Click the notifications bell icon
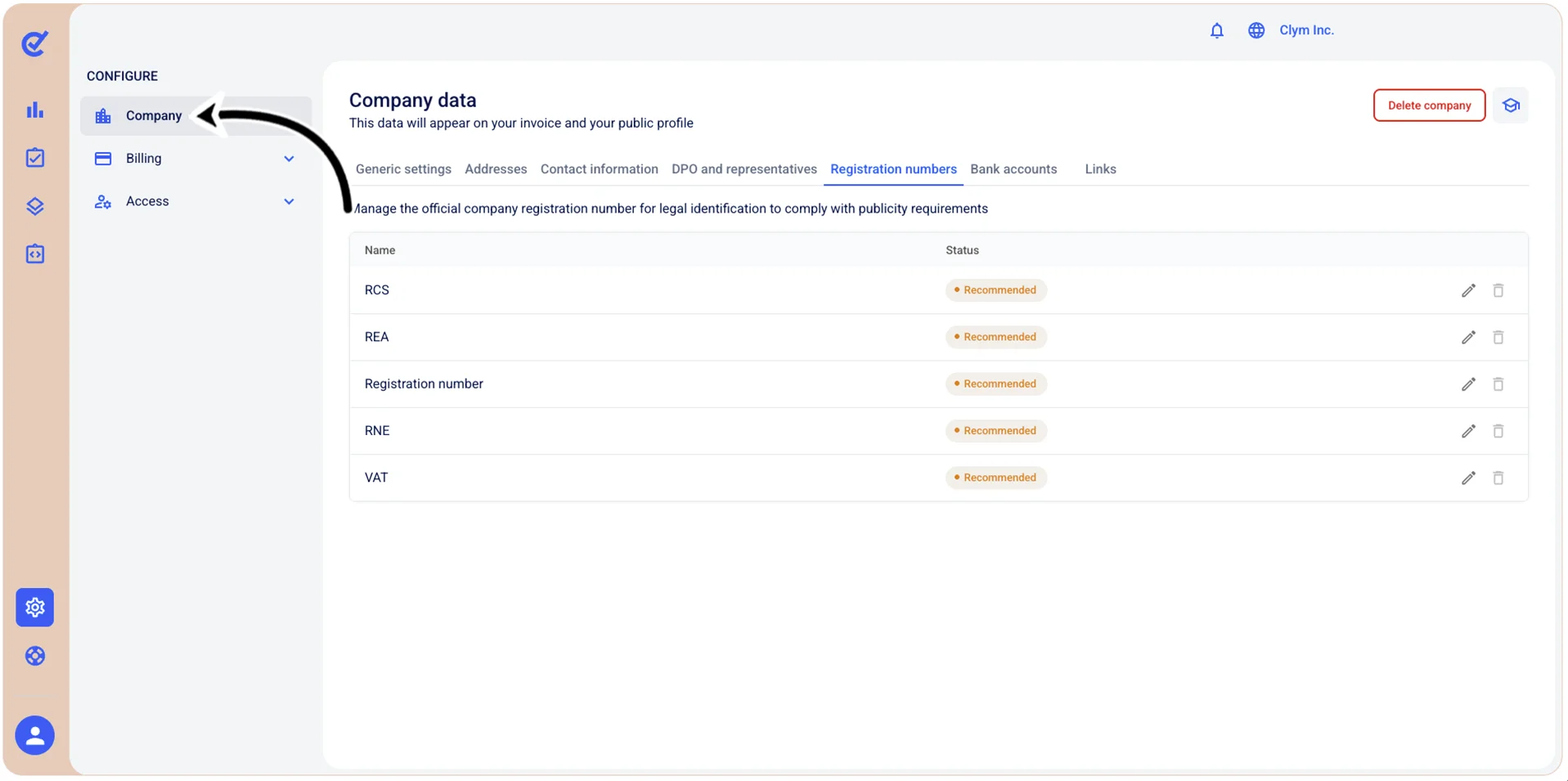The image size is (1568, 781). pos(1217,30)
